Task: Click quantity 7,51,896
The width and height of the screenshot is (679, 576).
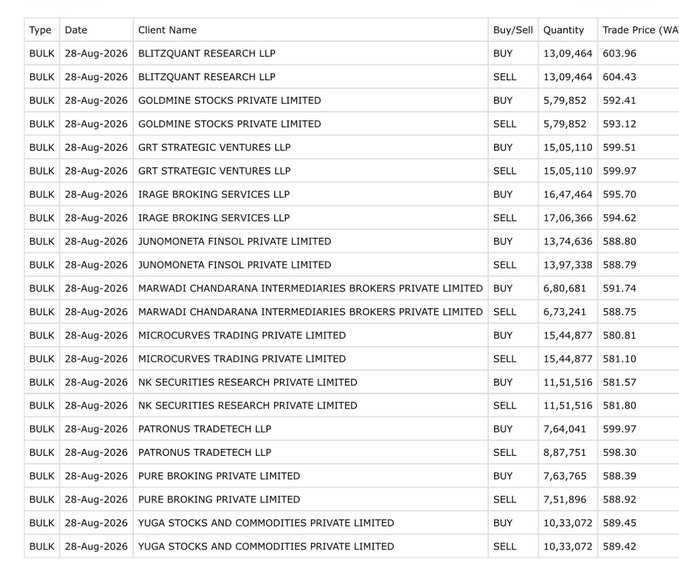Action: (565, 499)
